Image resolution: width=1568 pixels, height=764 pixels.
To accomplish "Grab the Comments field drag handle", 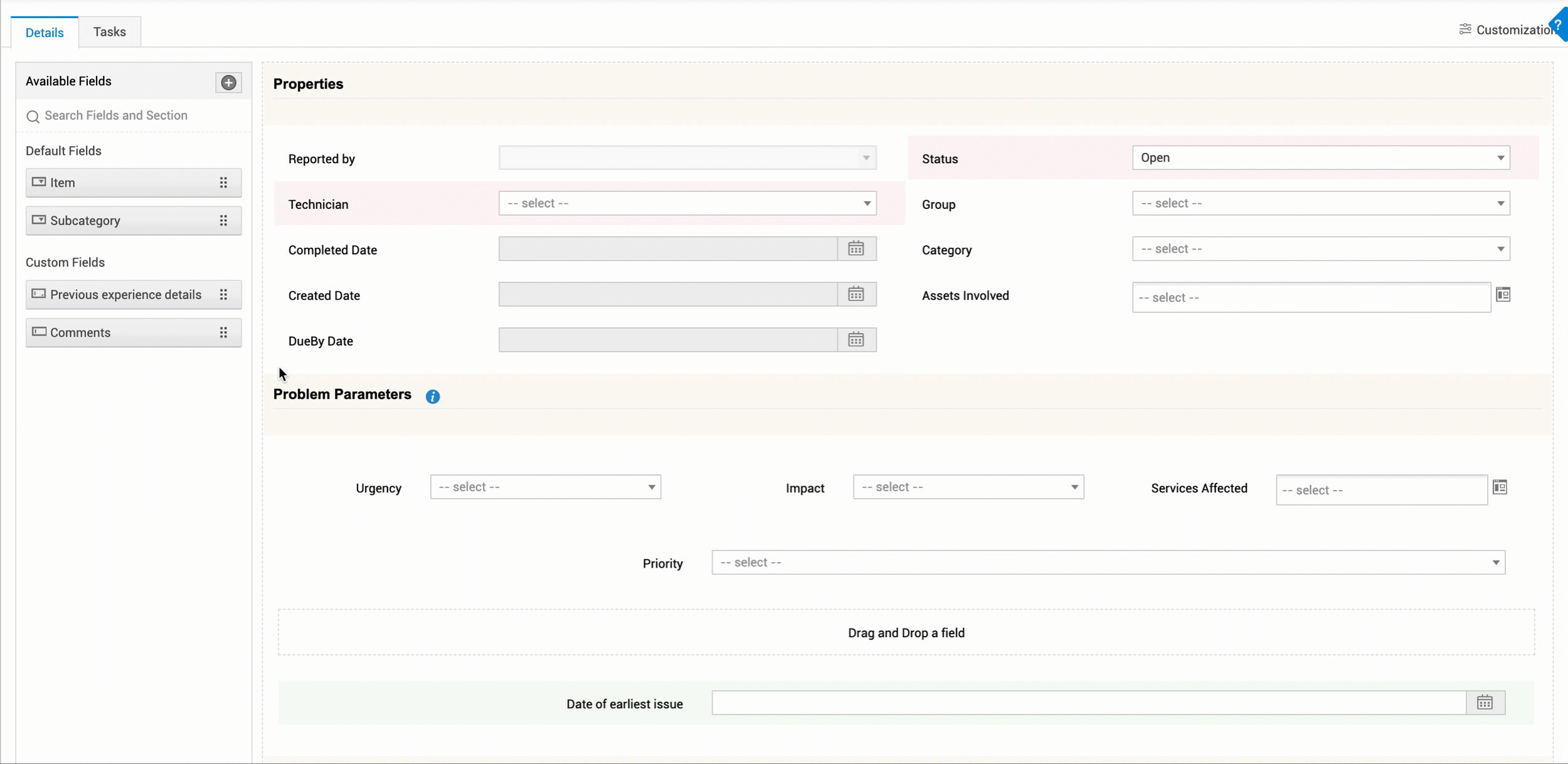I will (223, 332).
